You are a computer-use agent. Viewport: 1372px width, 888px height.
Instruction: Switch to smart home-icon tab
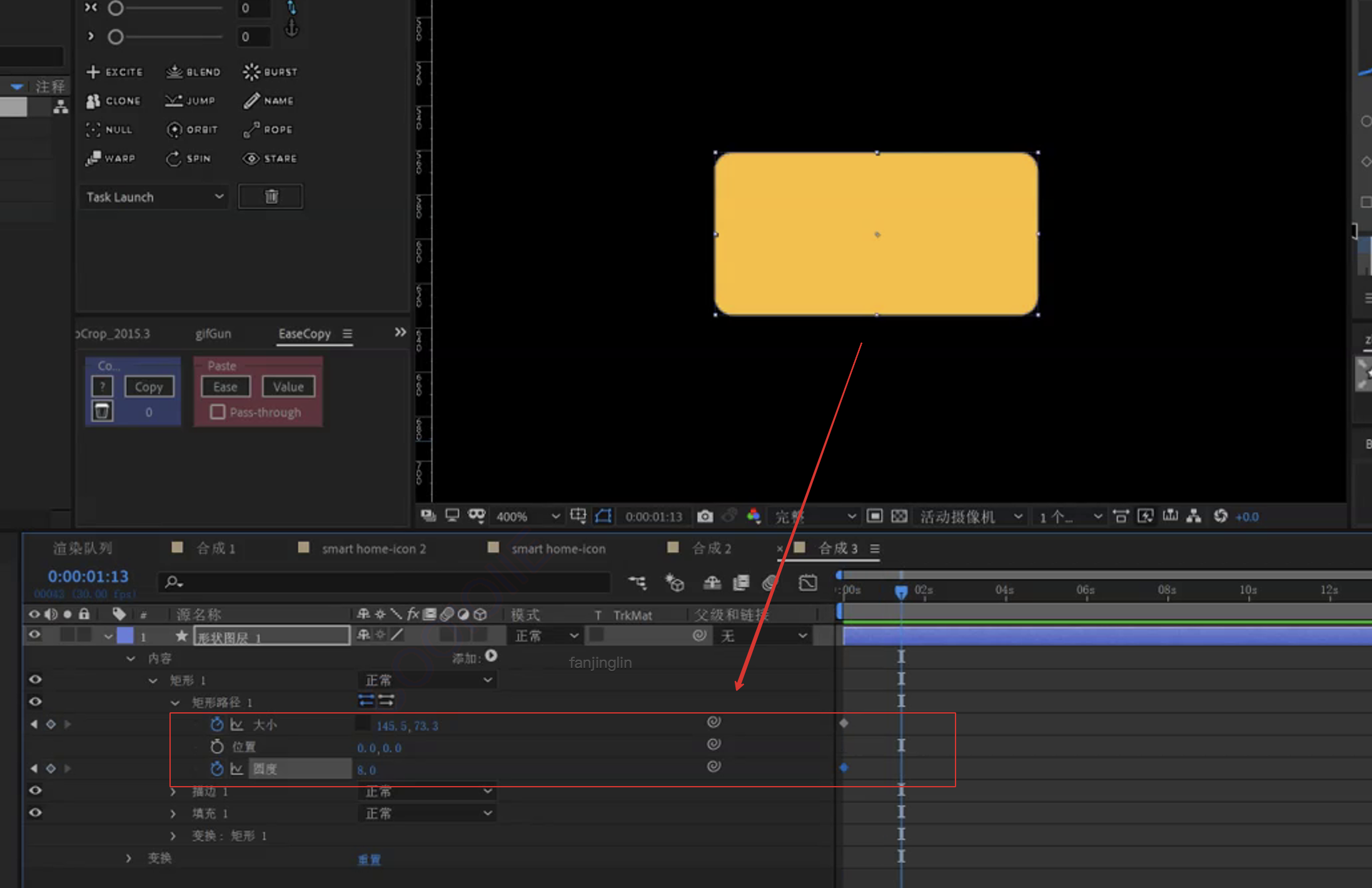[x=558, y=548]
